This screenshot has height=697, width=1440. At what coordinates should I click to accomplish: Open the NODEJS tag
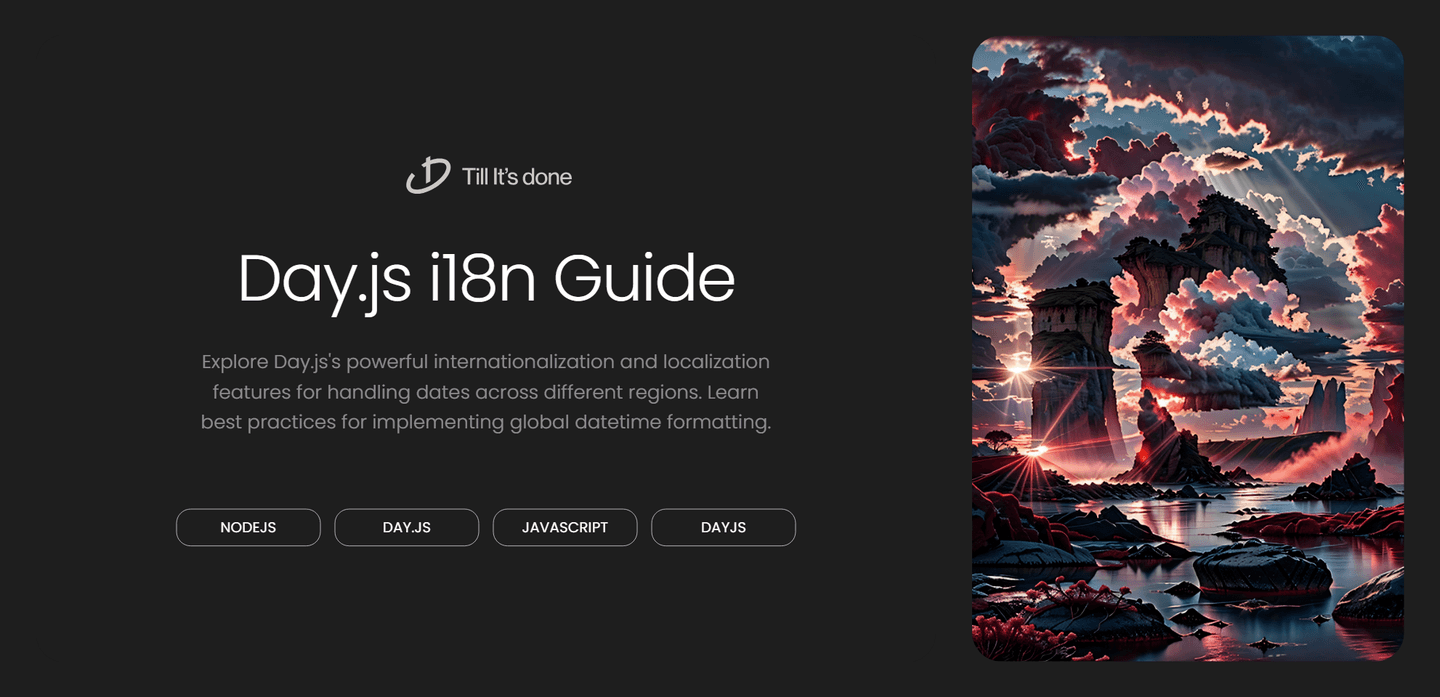[x=248, y=527]
